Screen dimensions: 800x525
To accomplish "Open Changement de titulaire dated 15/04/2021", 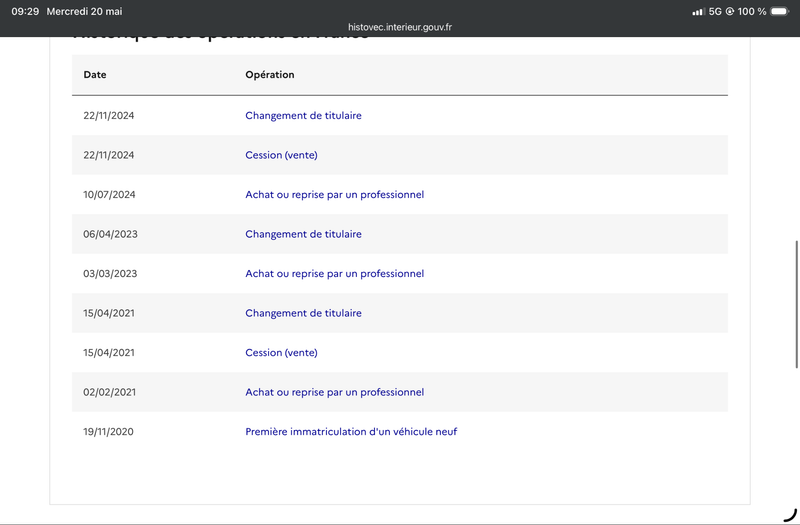I will (303, 313).
